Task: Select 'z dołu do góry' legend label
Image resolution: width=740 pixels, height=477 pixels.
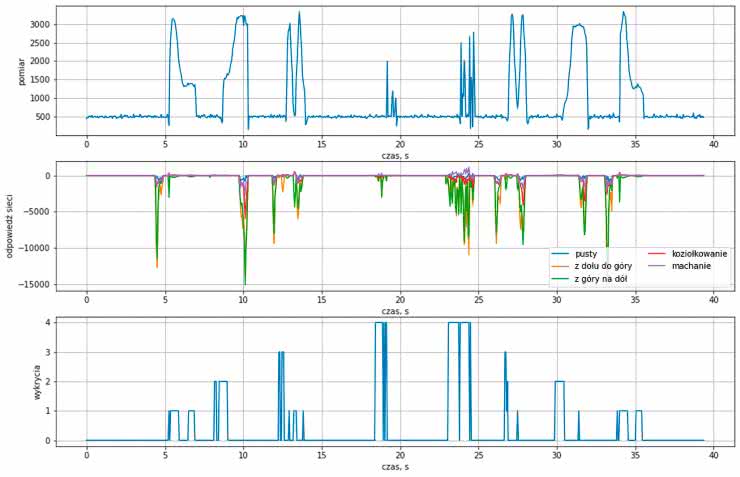Action: click(x=602, y=267)
